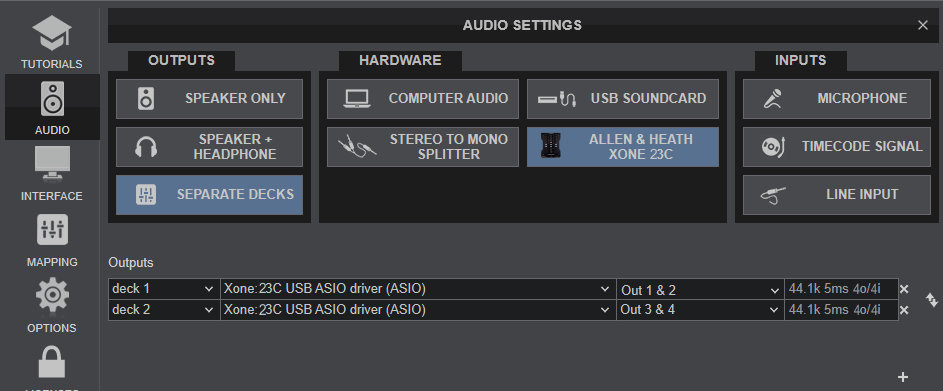This screenshot has width=943, height=391.
Task: Open the Mapping sliders icon
Action: pyautogui.click(x=52, y=230)
